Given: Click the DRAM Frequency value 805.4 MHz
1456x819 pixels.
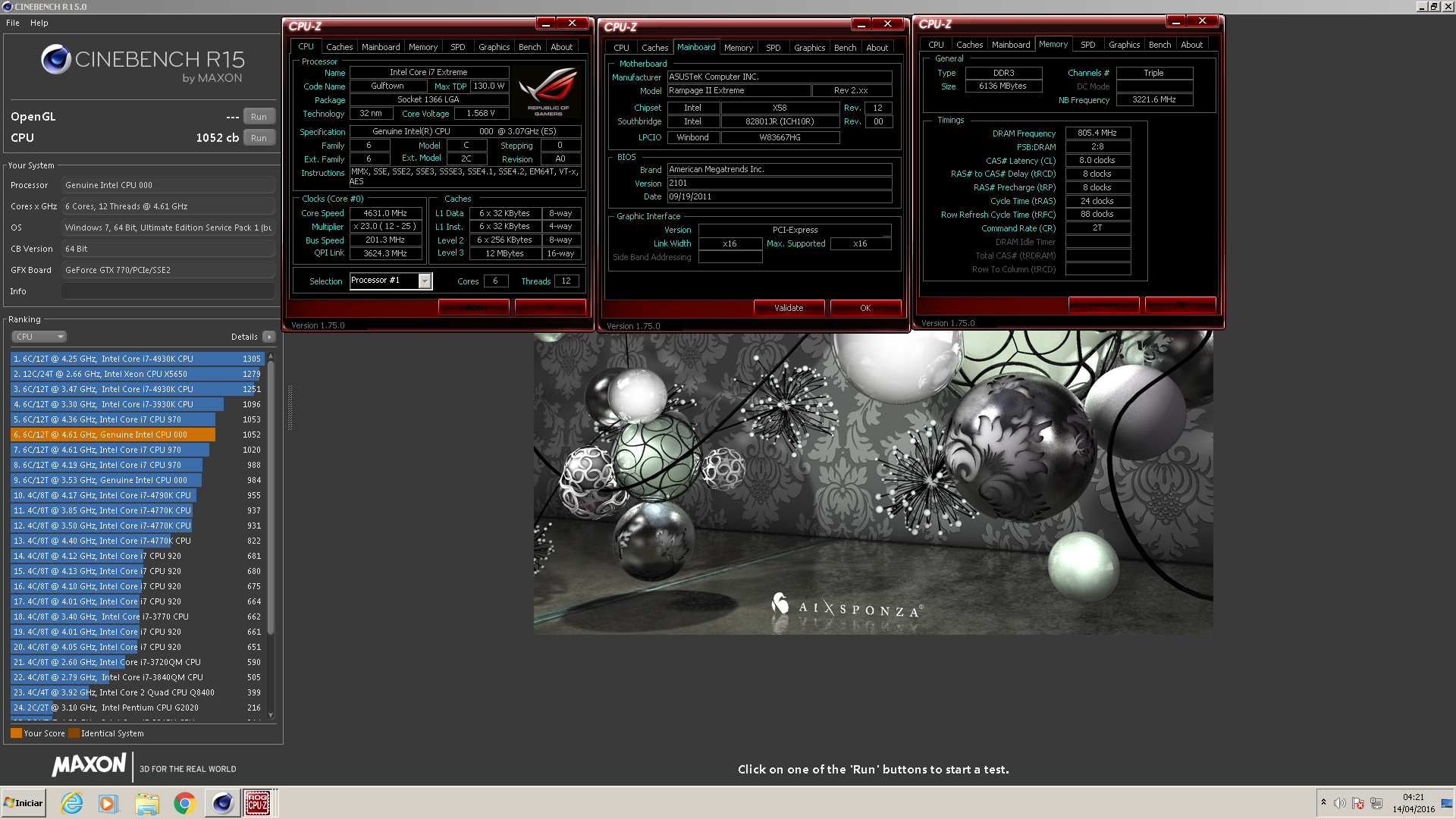Looking at the screenshot, I should click(x=1097, y=133).
